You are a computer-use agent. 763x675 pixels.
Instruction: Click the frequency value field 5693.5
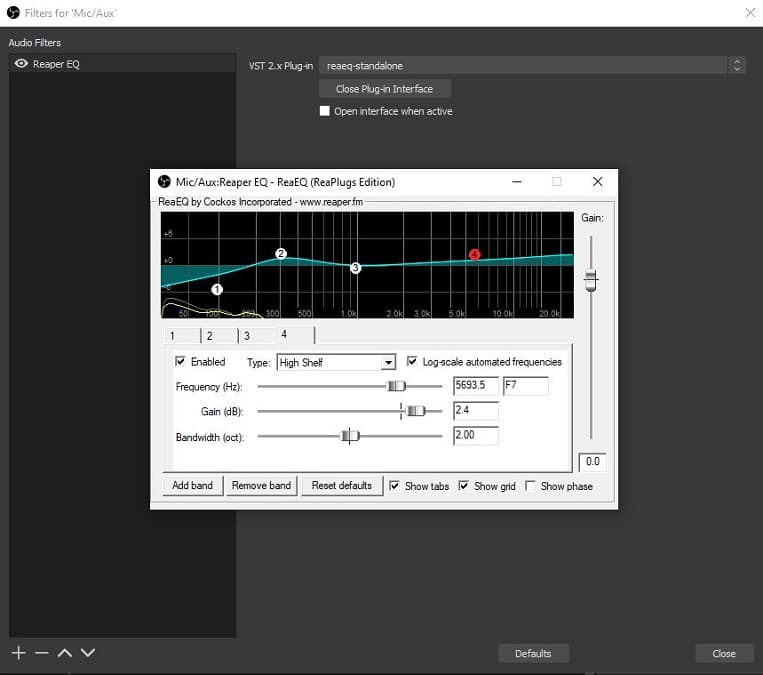pyautogui.click(x=475, y=385)
